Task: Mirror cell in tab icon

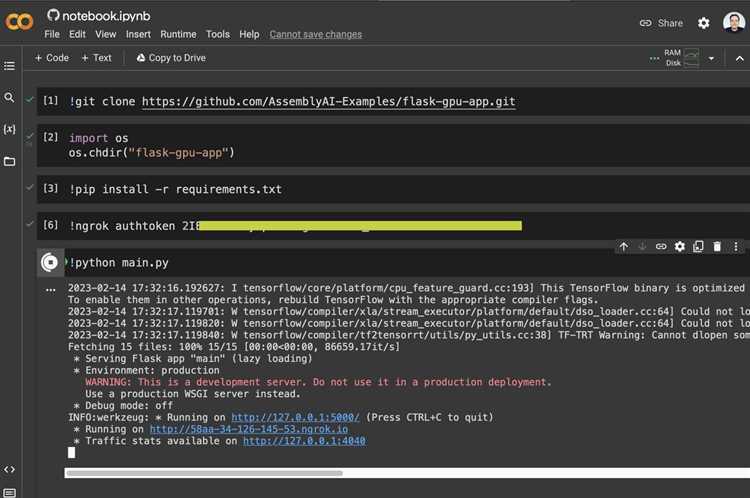Action: pyautogui.click(x=698, y=246)
